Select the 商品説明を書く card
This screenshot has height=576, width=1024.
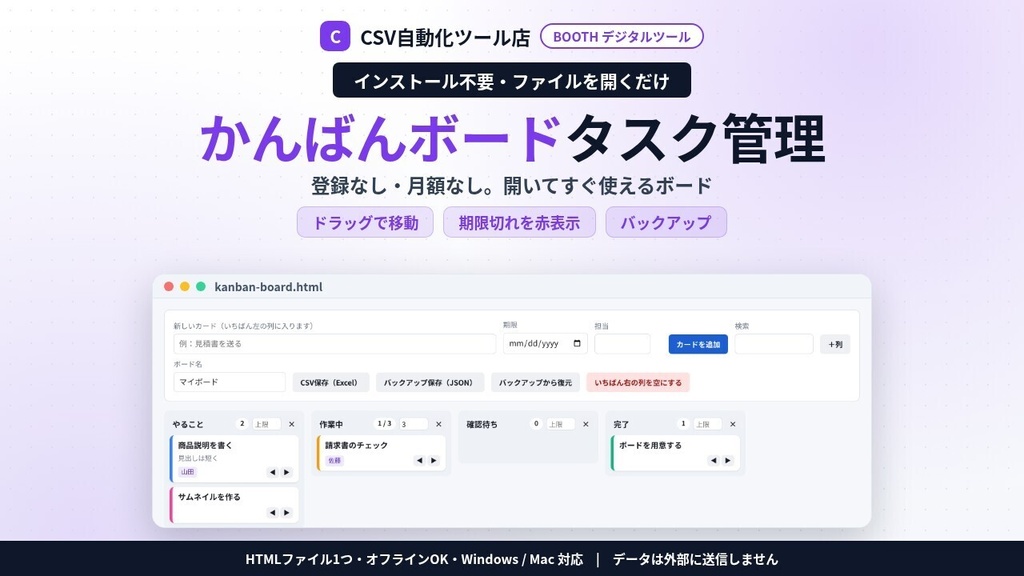tap(234, 458)
